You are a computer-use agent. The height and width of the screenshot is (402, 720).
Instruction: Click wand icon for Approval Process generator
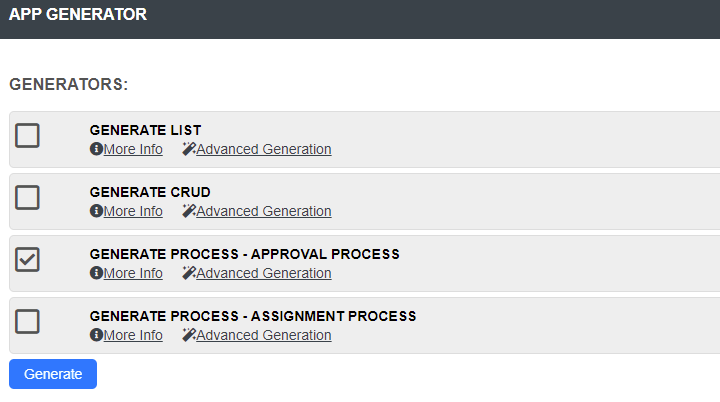click(x=189, y=273)
